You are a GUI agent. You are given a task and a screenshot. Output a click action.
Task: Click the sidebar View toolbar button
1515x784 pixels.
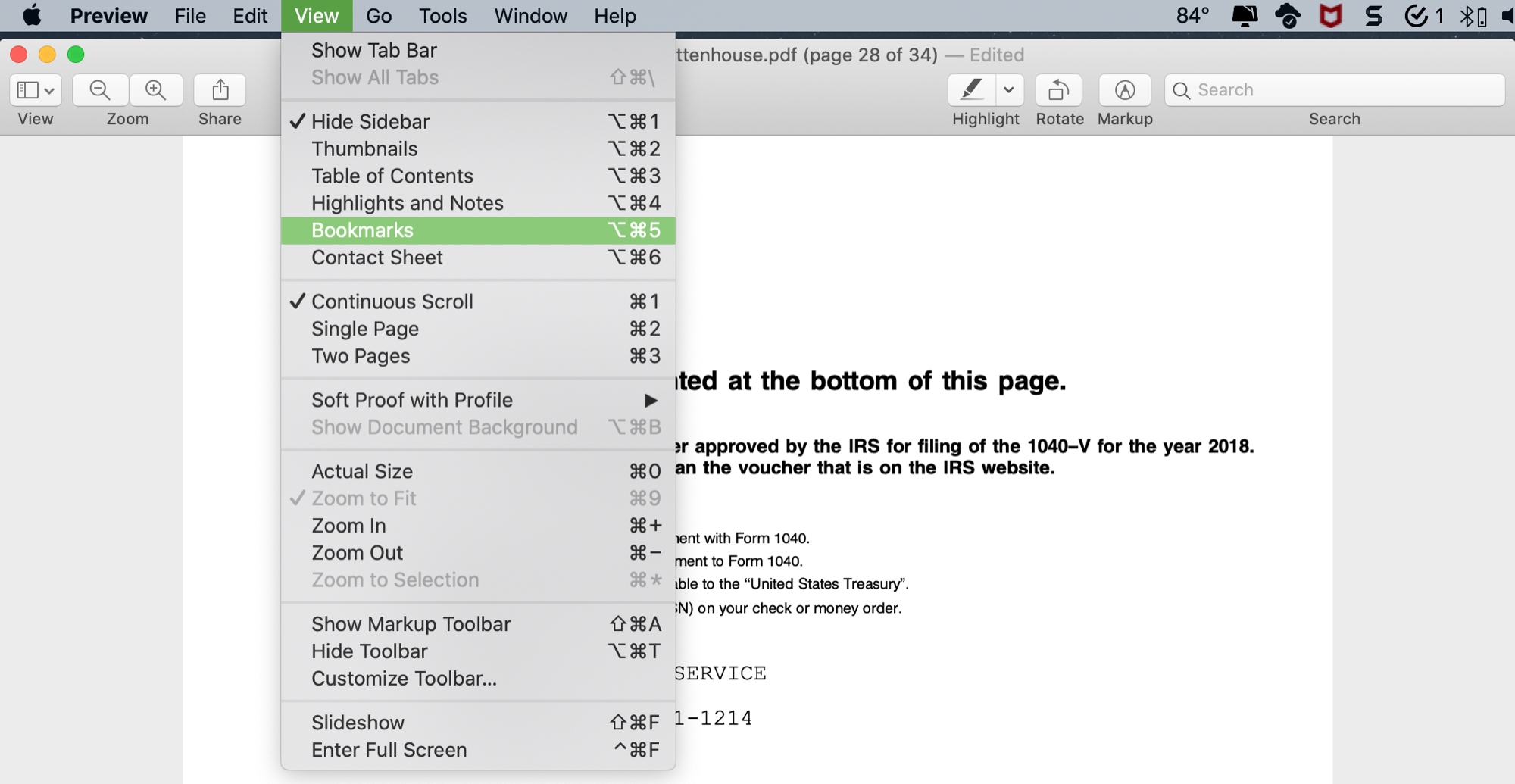pyautogui.click(x=36, y=90)
